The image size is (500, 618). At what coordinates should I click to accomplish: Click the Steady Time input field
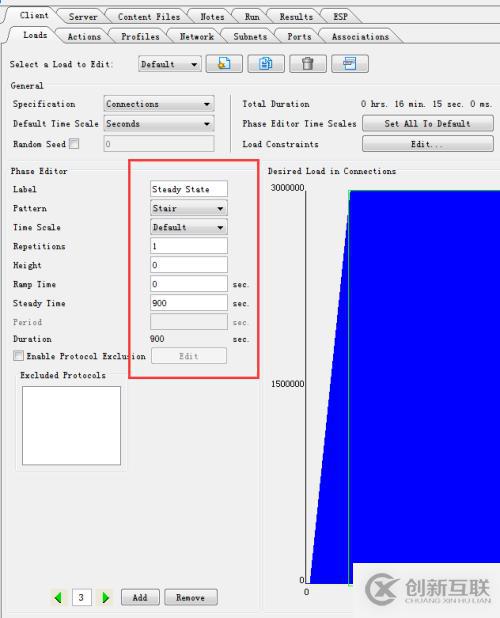coord(189,303)
